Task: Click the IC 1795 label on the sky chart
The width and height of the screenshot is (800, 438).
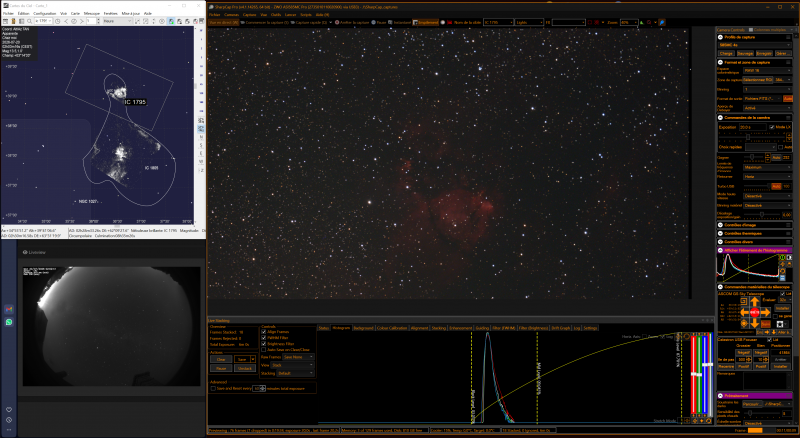Action: (135, 102)
